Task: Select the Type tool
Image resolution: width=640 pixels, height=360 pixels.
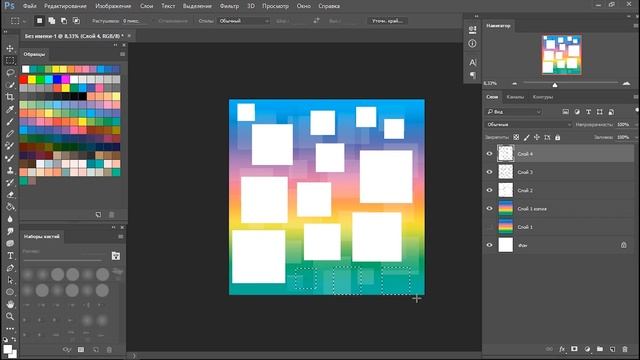Action: click(10, 256)
